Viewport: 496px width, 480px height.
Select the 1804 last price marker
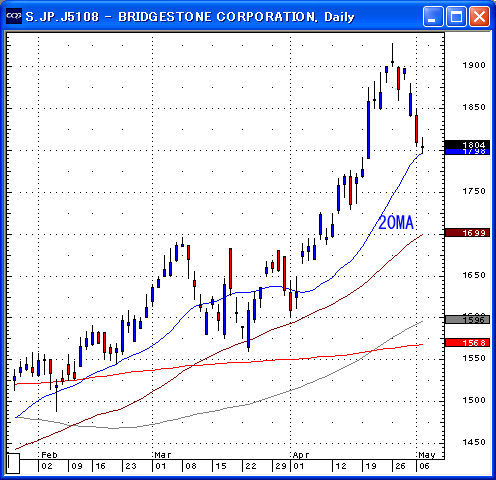tap(467, 144)
